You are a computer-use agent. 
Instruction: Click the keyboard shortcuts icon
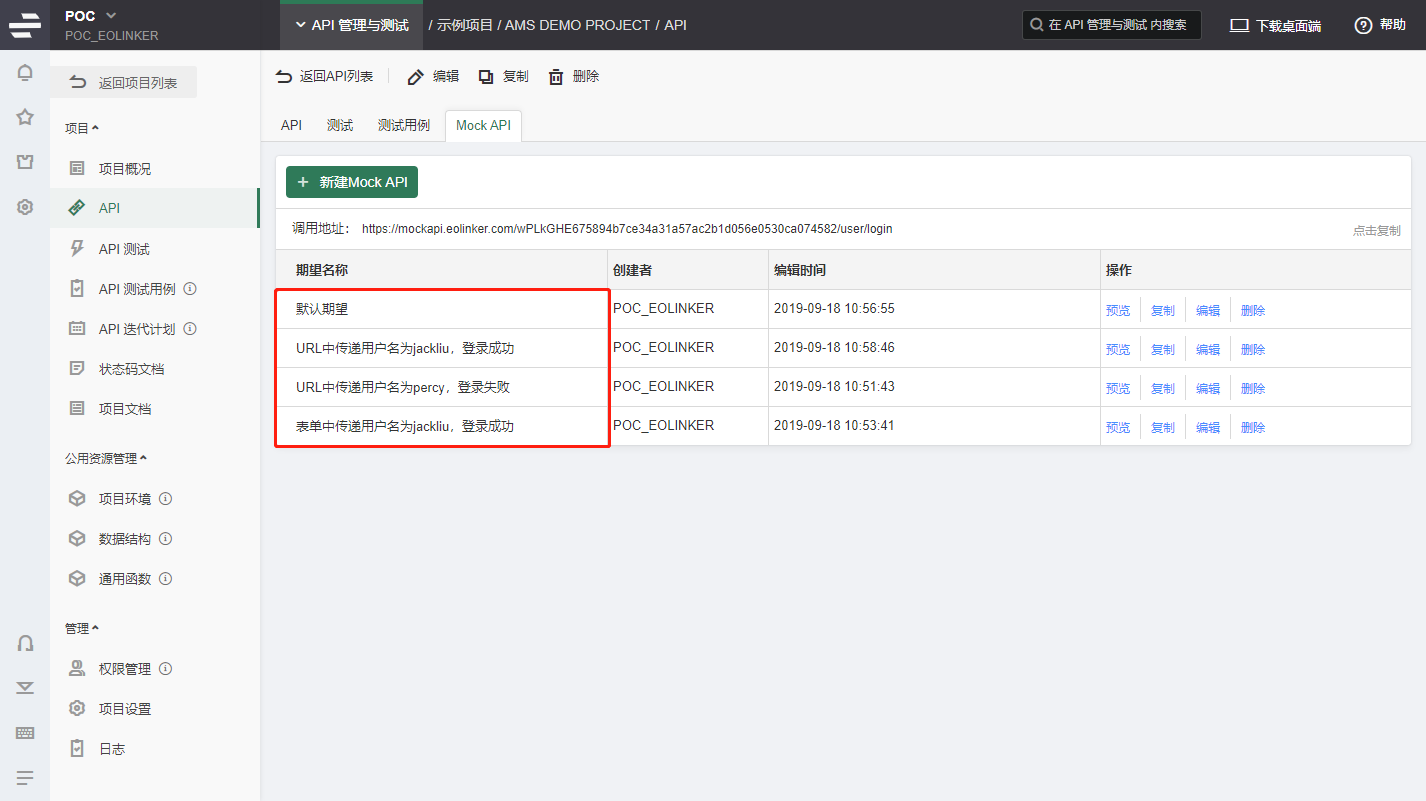pyautogui.click(x=25, y=733)
